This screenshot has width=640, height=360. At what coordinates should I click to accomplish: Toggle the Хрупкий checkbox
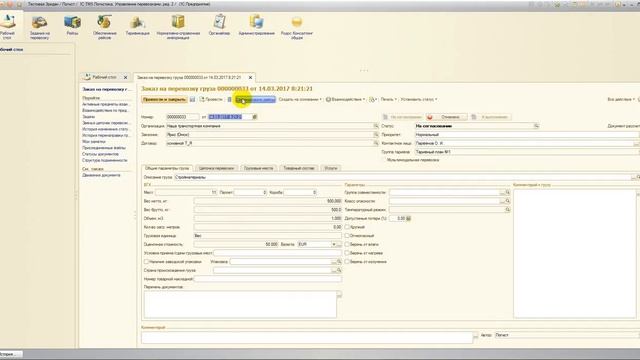[347, 227]
